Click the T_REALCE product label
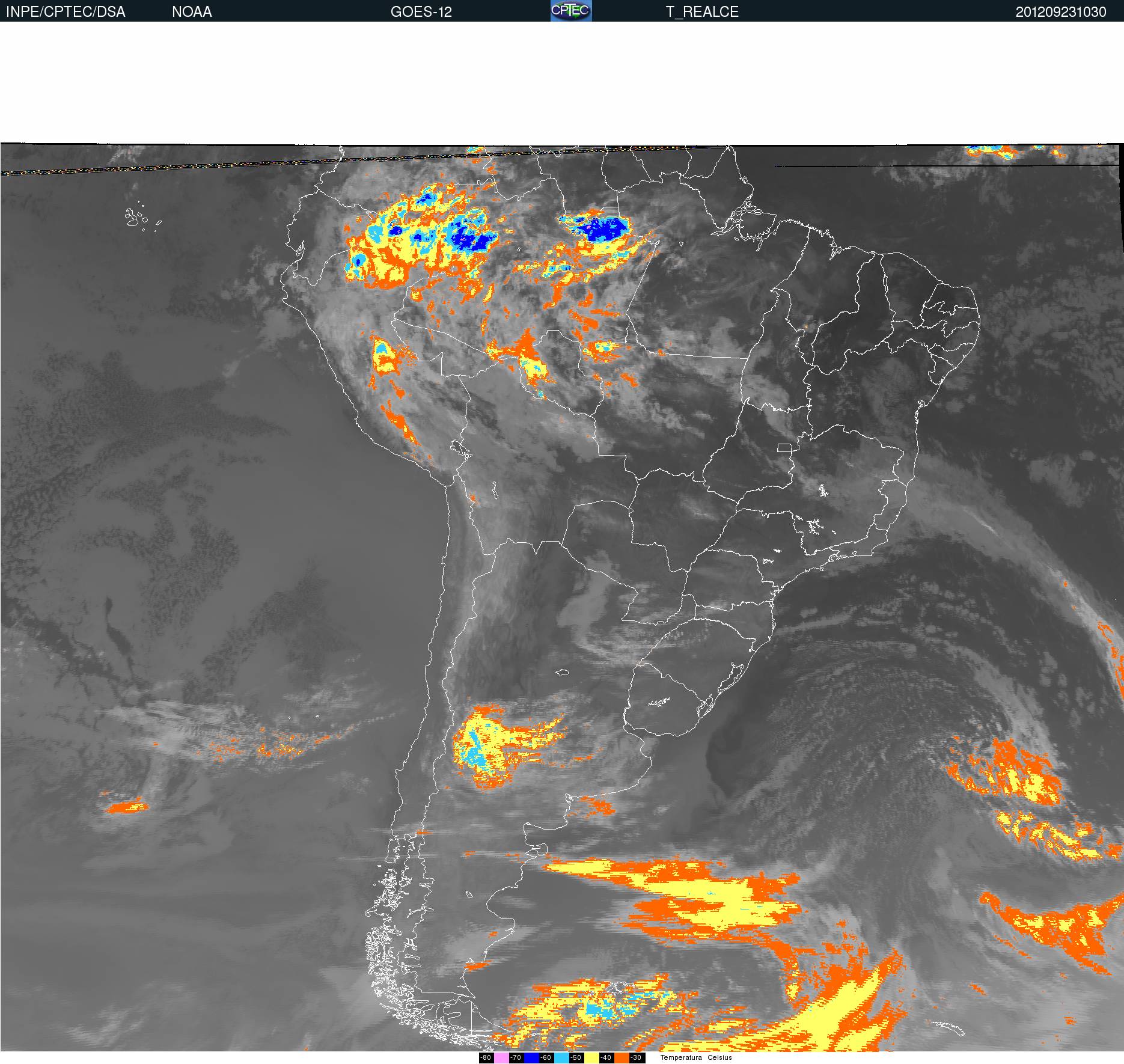 coord(702,12)
